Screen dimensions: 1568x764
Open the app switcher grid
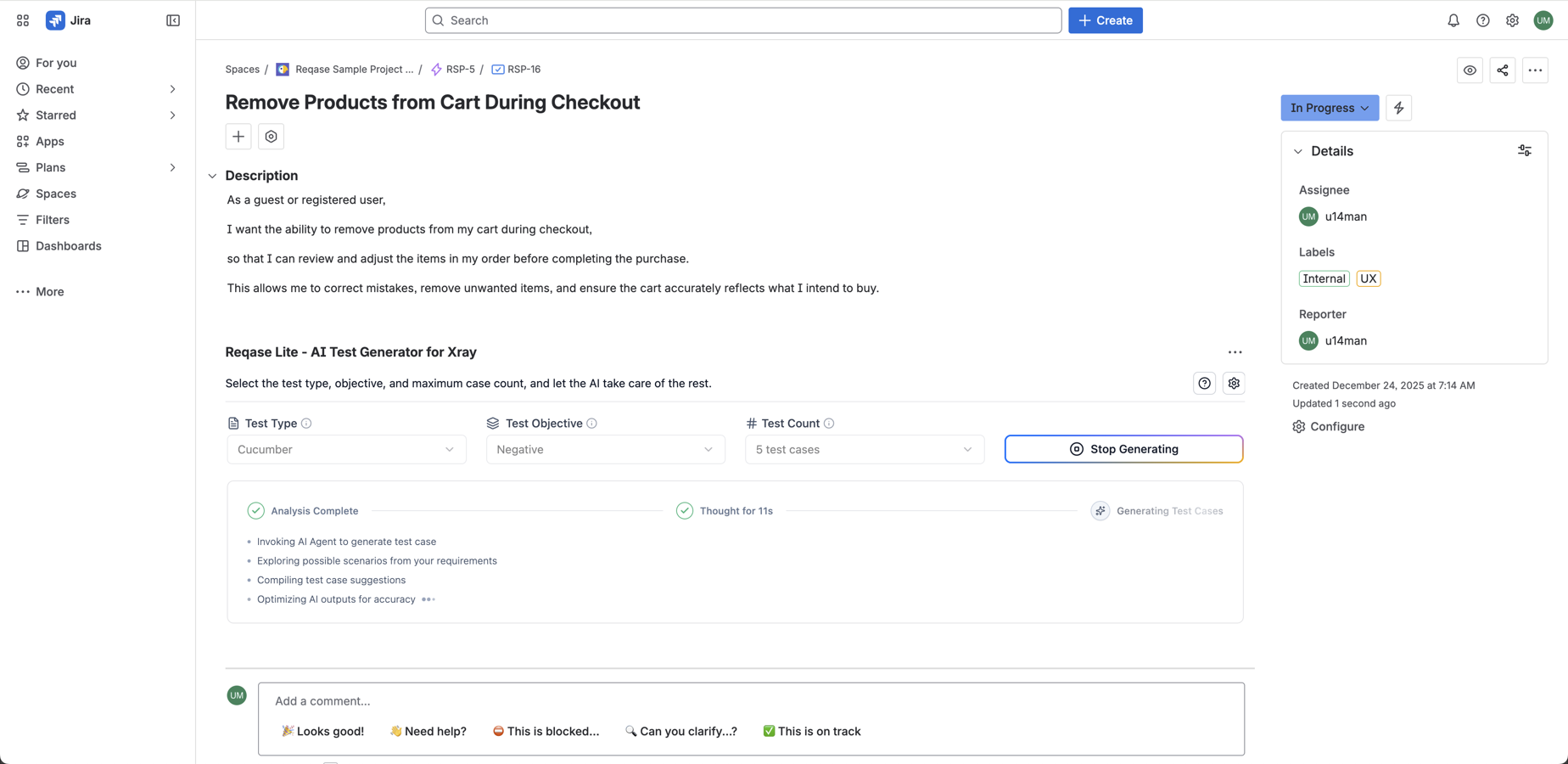22,20
